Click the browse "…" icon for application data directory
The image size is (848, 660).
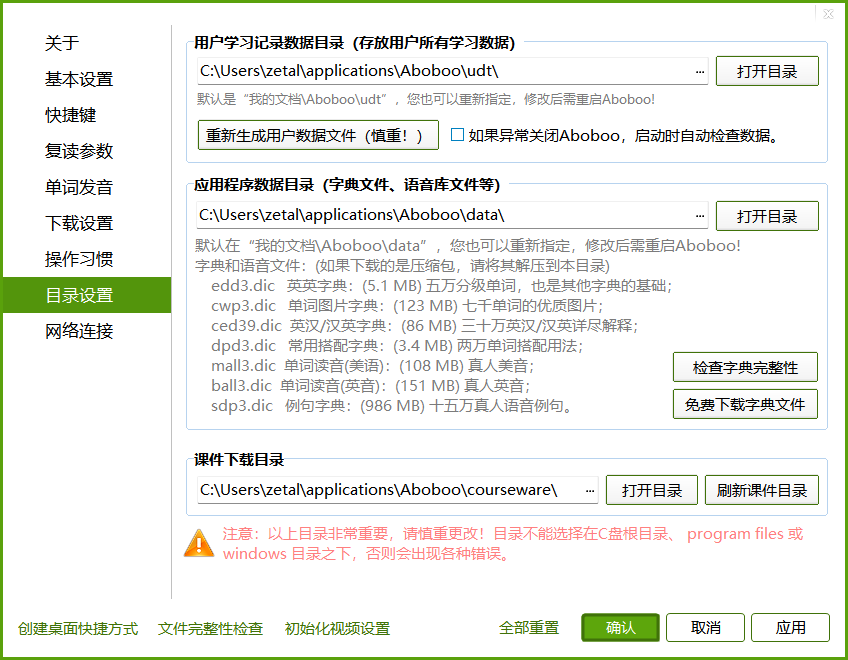pyautogui.click(x=702, y=214)
